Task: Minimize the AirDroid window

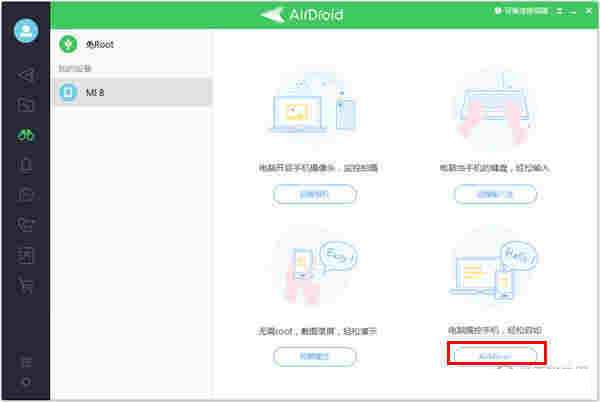Action: [x=572, y=12]
